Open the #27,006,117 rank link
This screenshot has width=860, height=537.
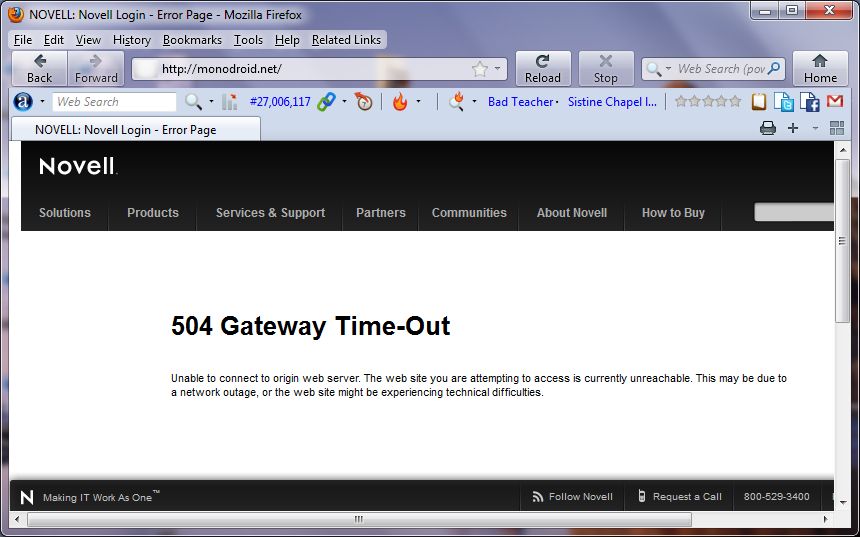click(280, 101)
